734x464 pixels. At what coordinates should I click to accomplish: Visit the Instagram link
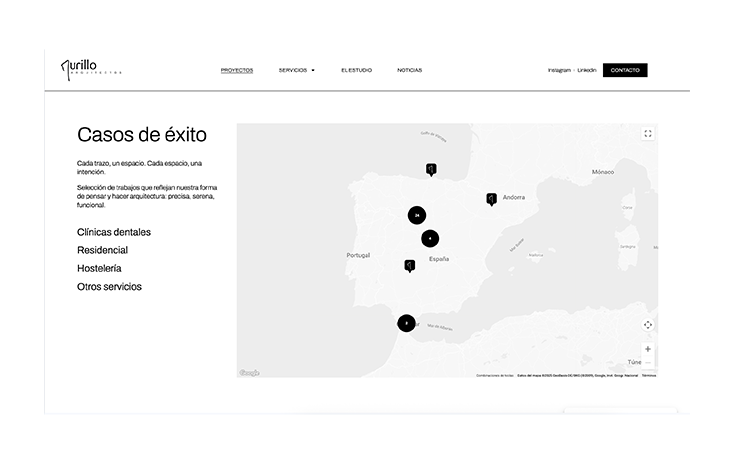pyautogui.click(x=559, y=70)
